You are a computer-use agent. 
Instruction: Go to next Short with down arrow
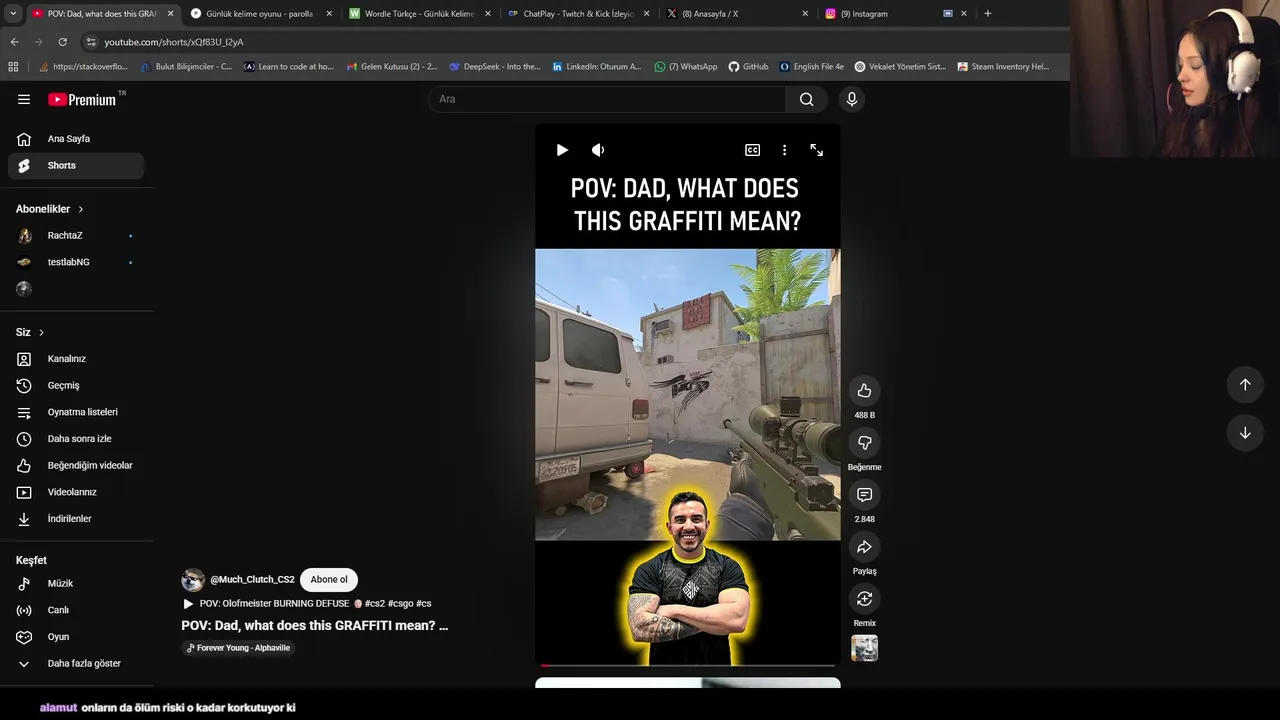[1245, 433]
